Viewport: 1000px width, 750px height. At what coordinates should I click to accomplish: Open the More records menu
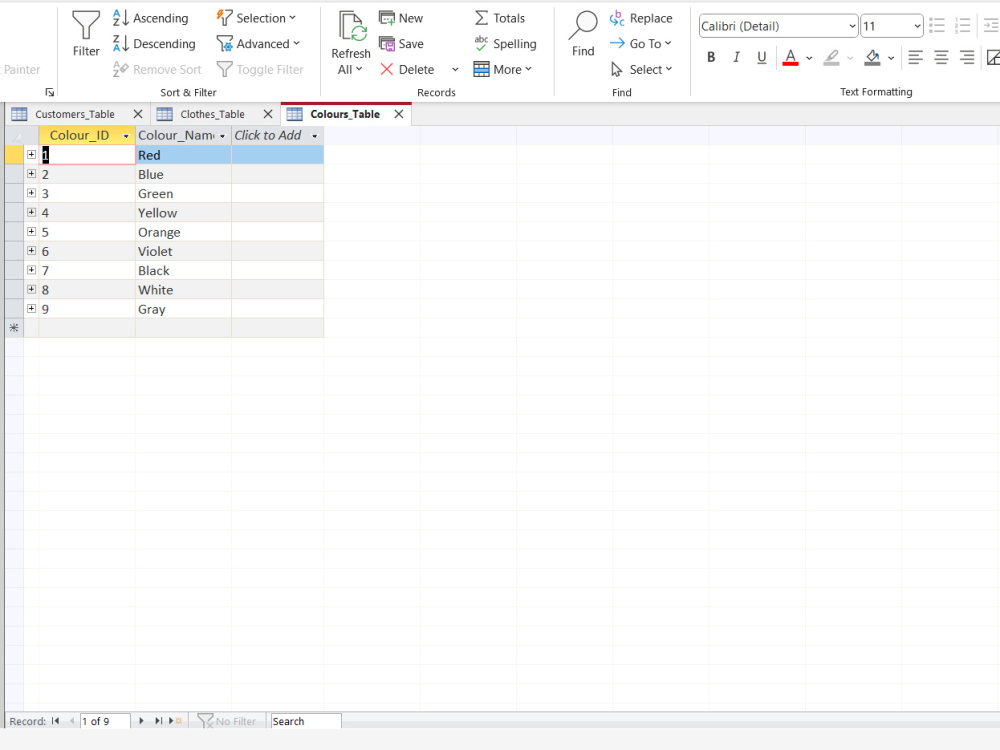tap(502, 70)
